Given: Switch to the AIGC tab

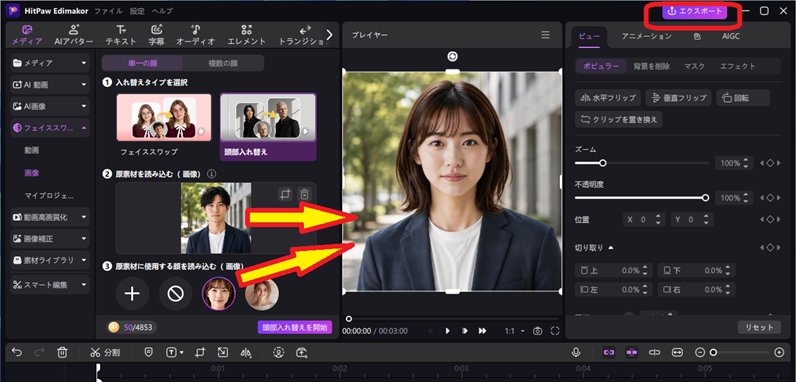Looking at the screenshot, I should tap(731, 37).
